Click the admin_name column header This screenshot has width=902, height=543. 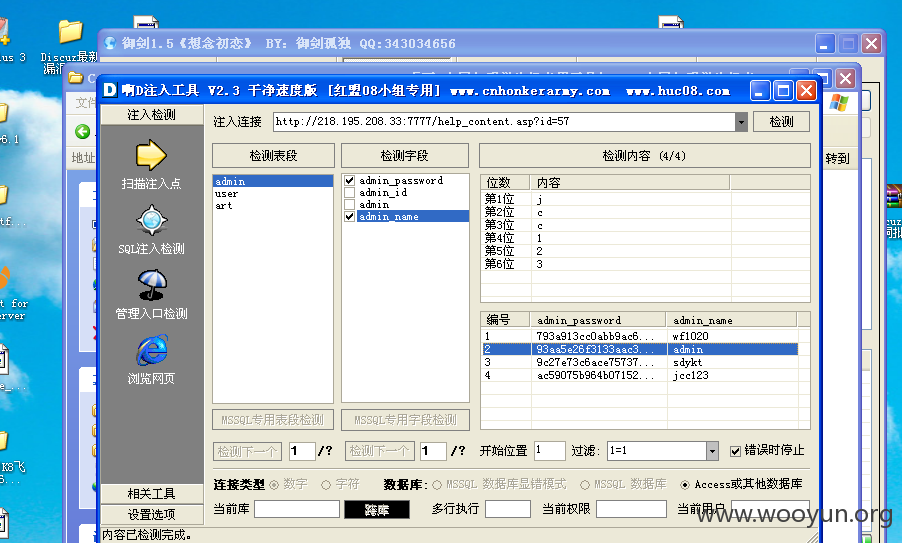pos(732,320)
